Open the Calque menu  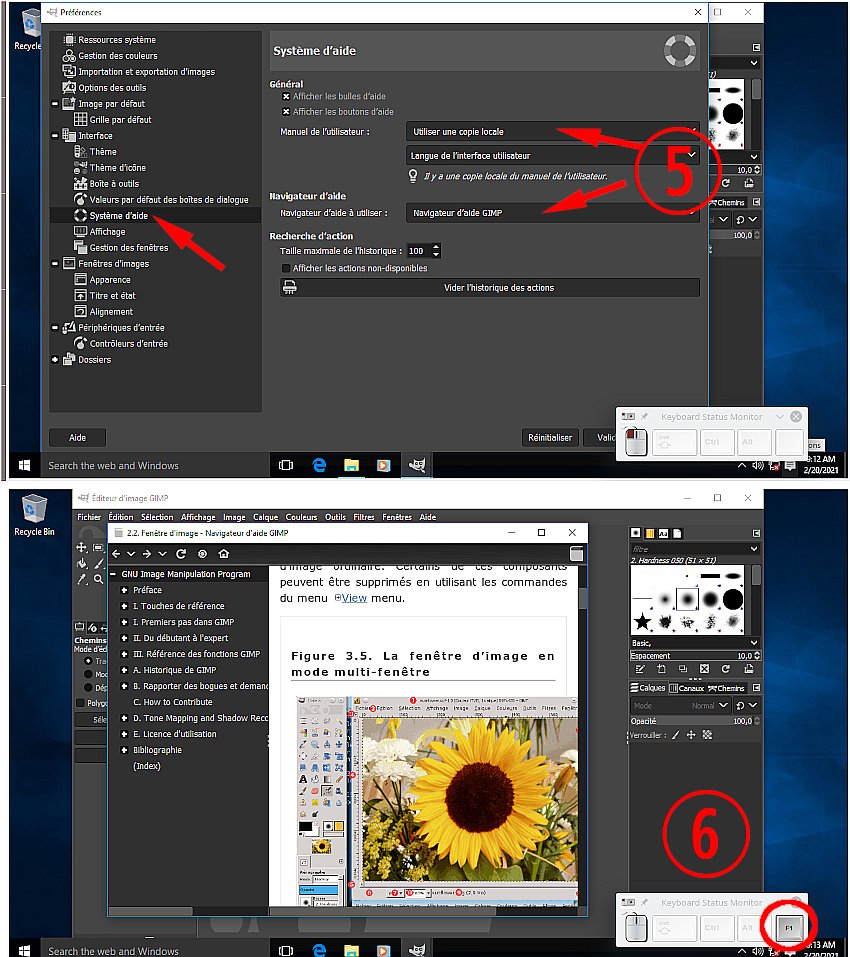pos(265,517)
